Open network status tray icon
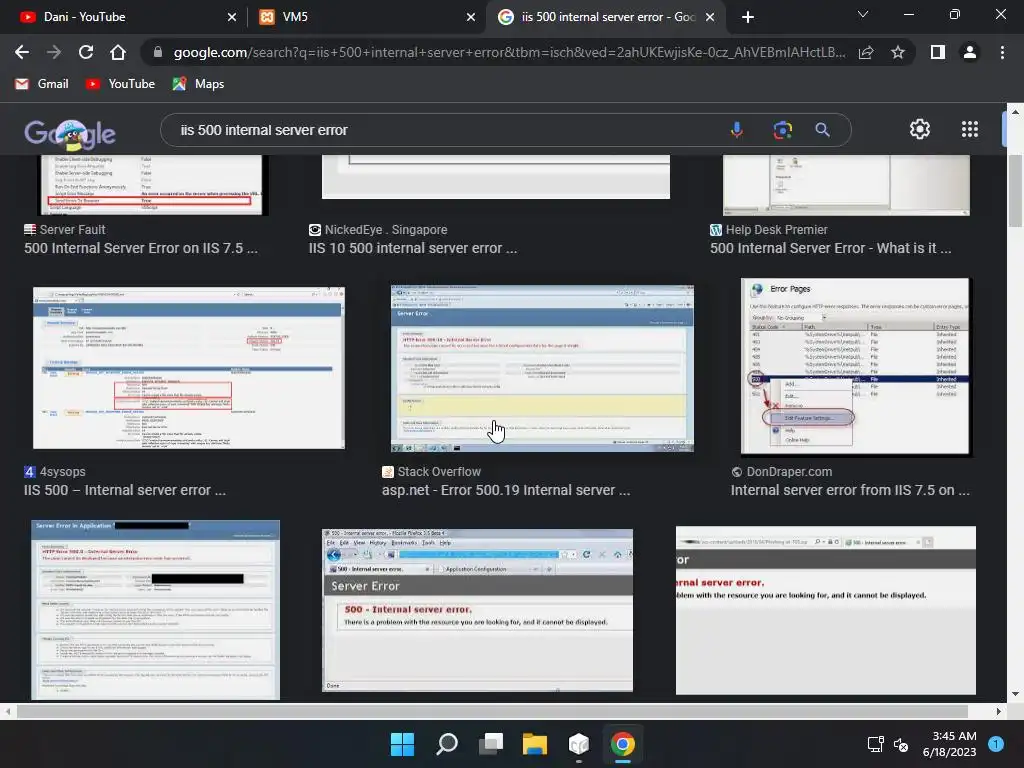The width and height of the screenshot is (1024, 768). [875, 744]
